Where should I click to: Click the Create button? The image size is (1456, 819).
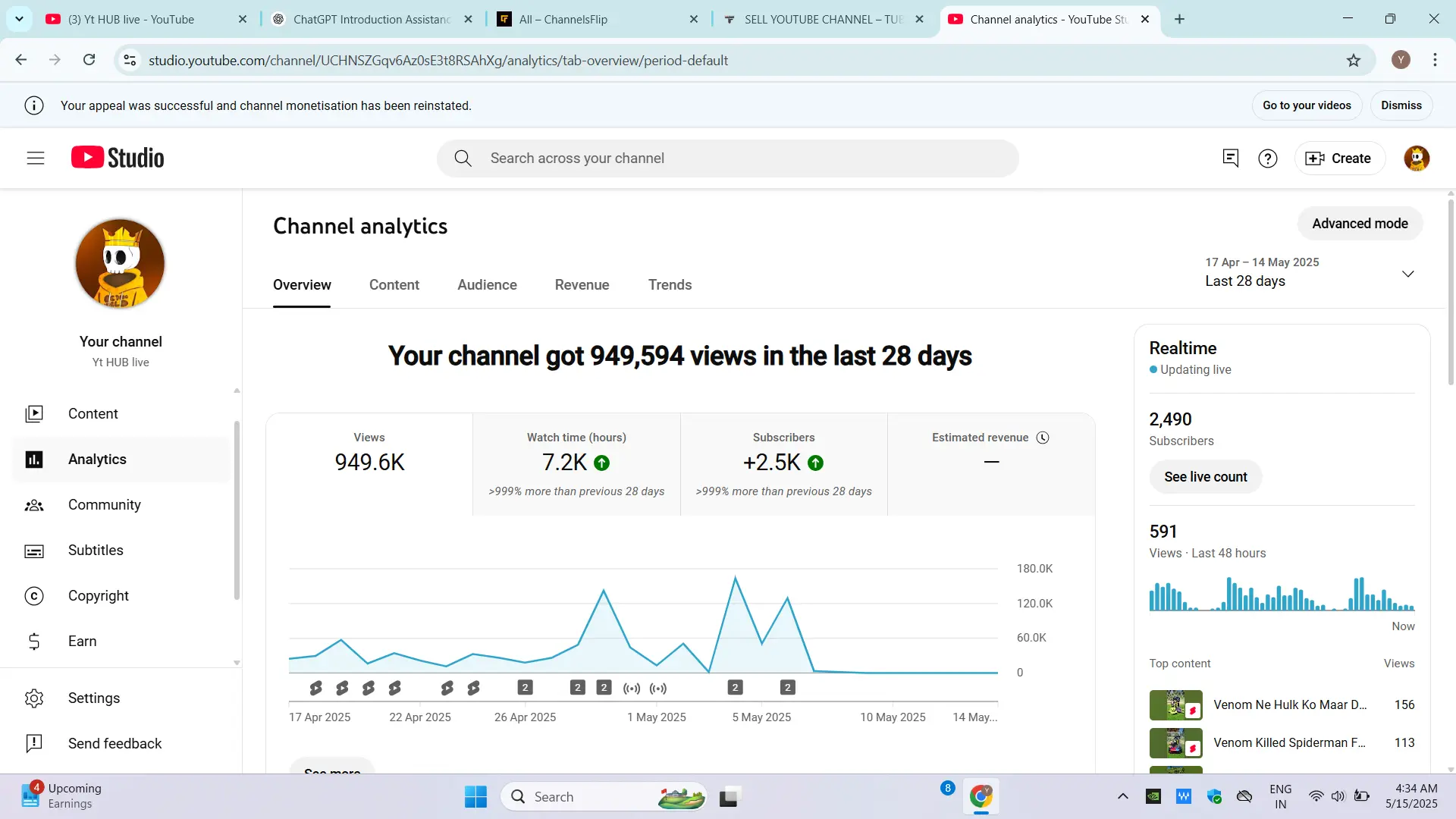click(x=1339, y=158)
